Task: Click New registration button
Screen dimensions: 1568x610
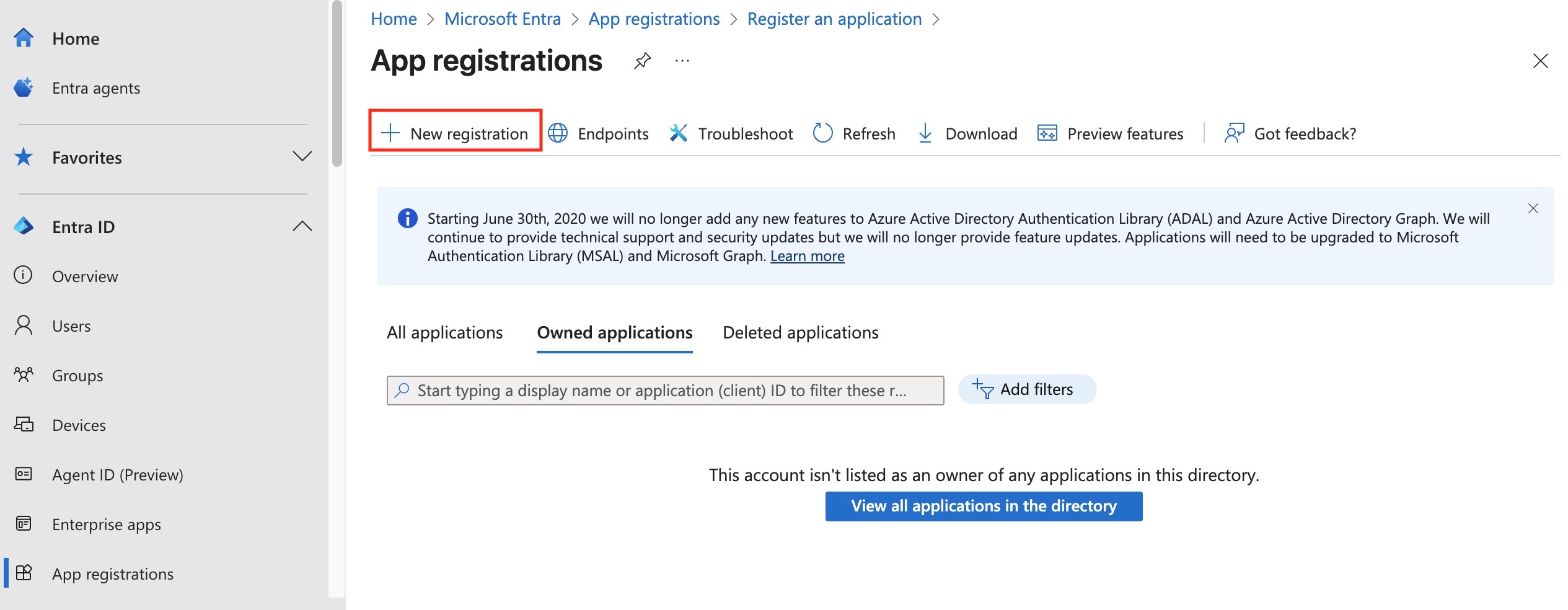Action: (456, 133)
